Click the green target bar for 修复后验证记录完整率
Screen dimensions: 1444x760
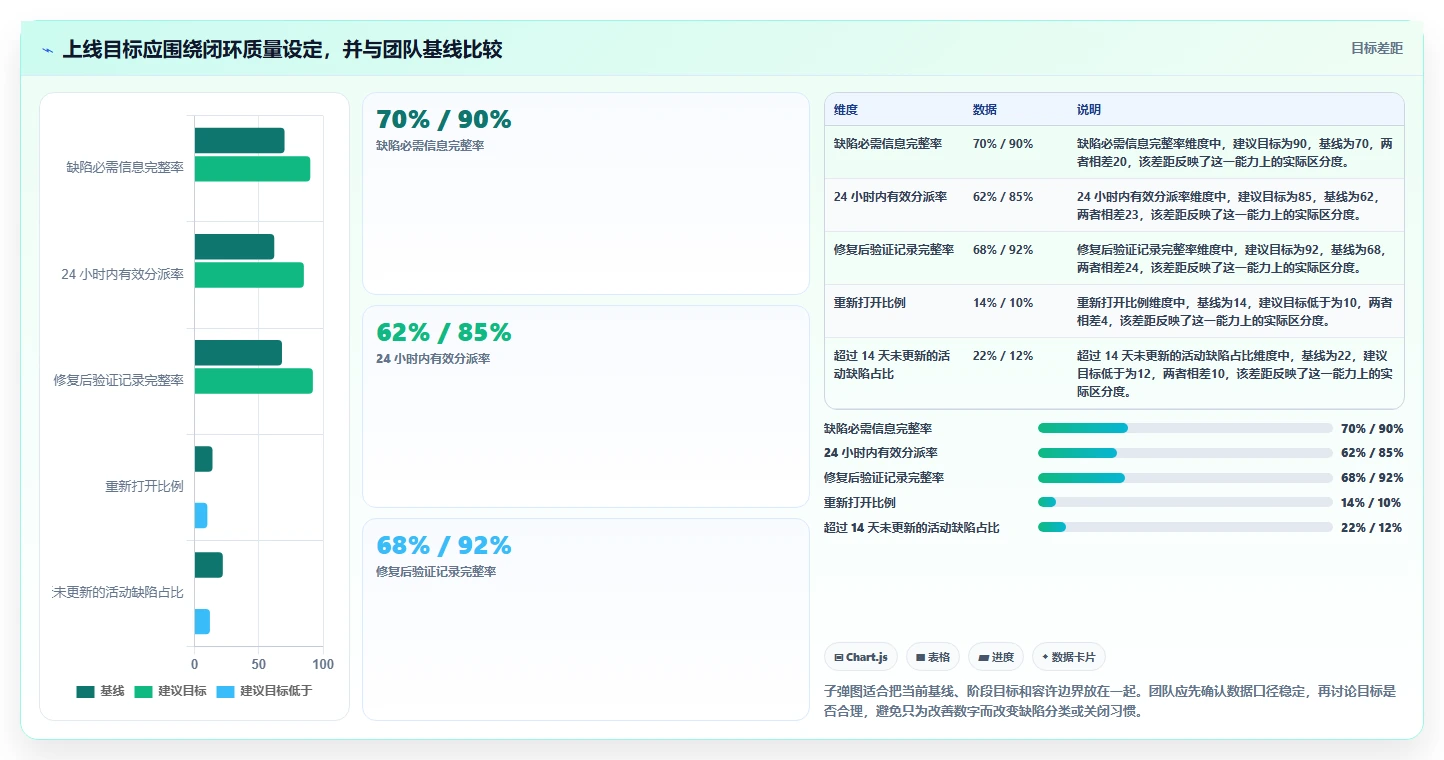[254, 381]
